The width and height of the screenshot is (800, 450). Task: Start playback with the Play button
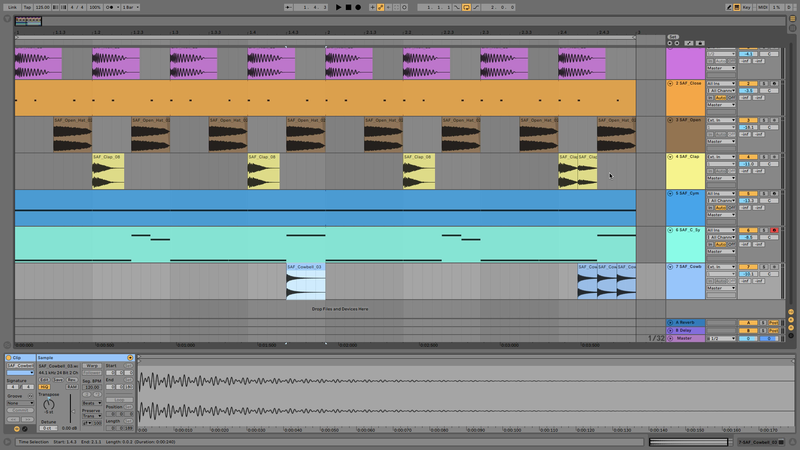[338, 7]
